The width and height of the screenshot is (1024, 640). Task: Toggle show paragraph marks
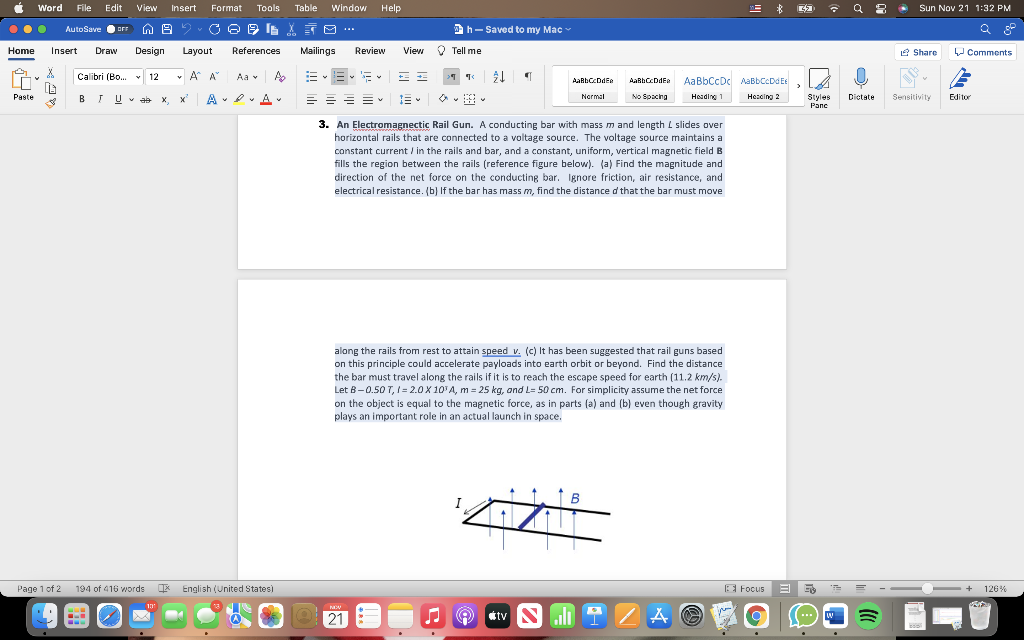[529, 77]
